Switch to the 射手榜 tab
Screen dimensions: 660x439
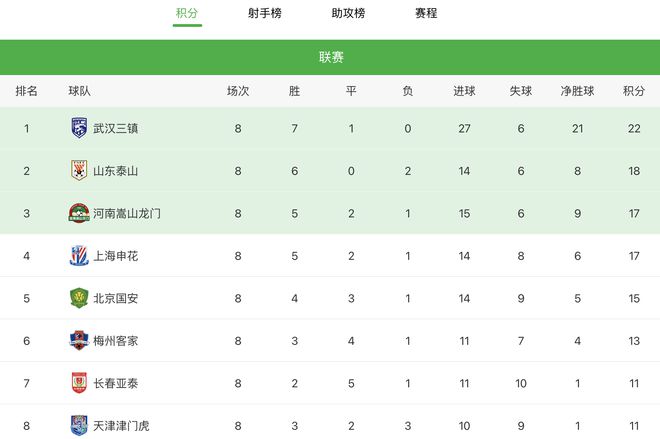[x=265, y=13]
